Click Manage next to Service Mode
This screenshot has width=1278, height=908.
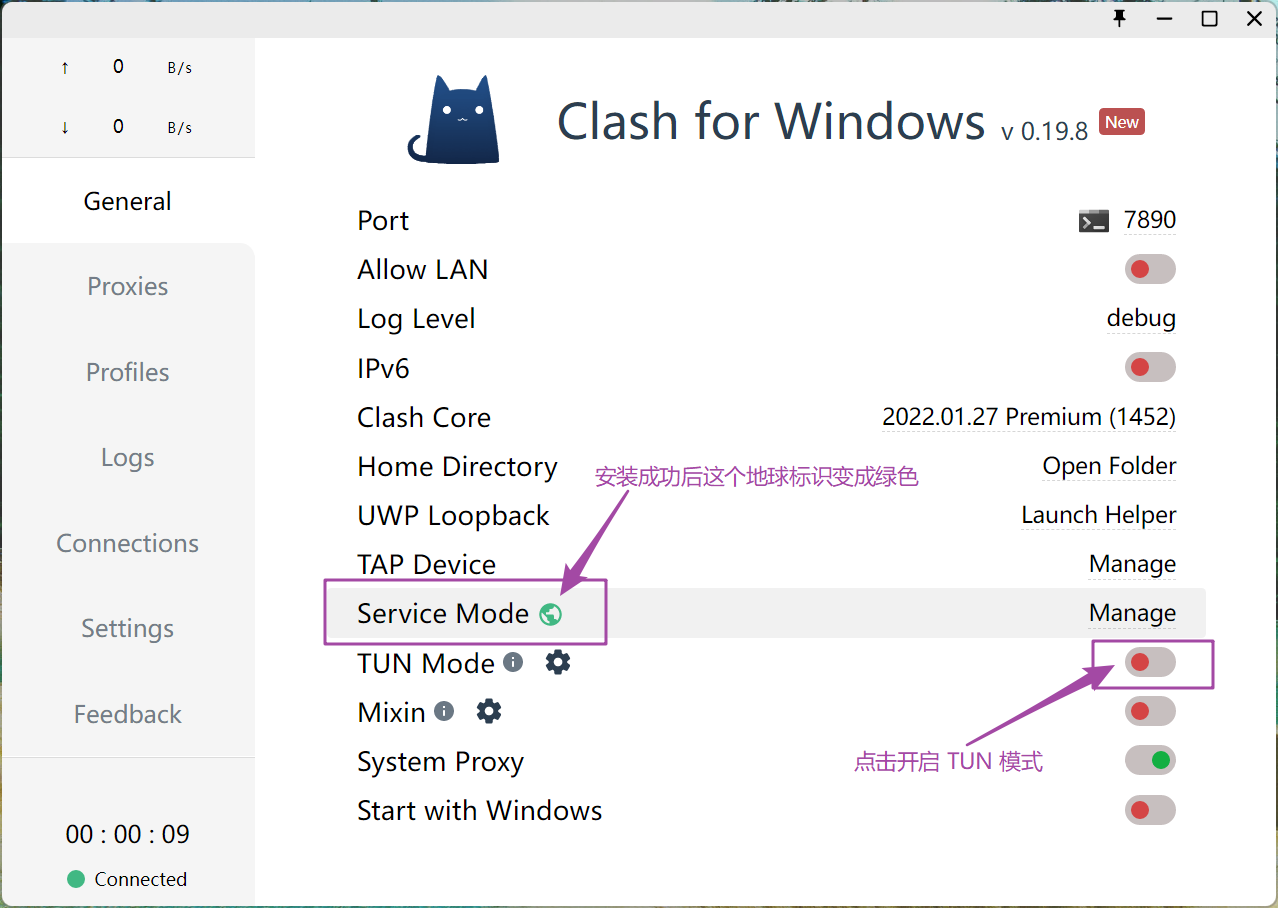point(1132,613)
